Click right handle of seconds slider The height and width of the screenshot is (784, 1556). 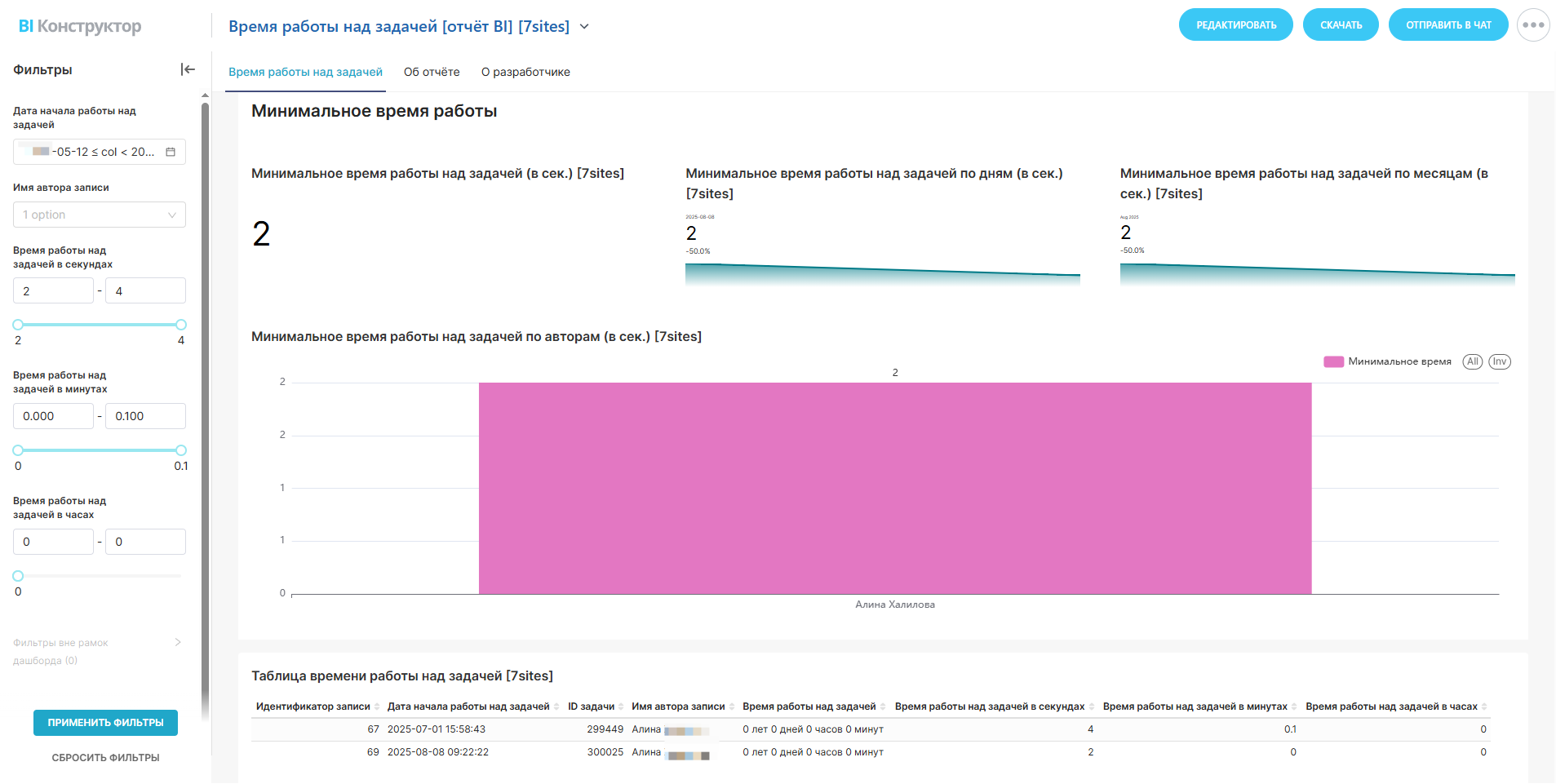coord(181,325)
